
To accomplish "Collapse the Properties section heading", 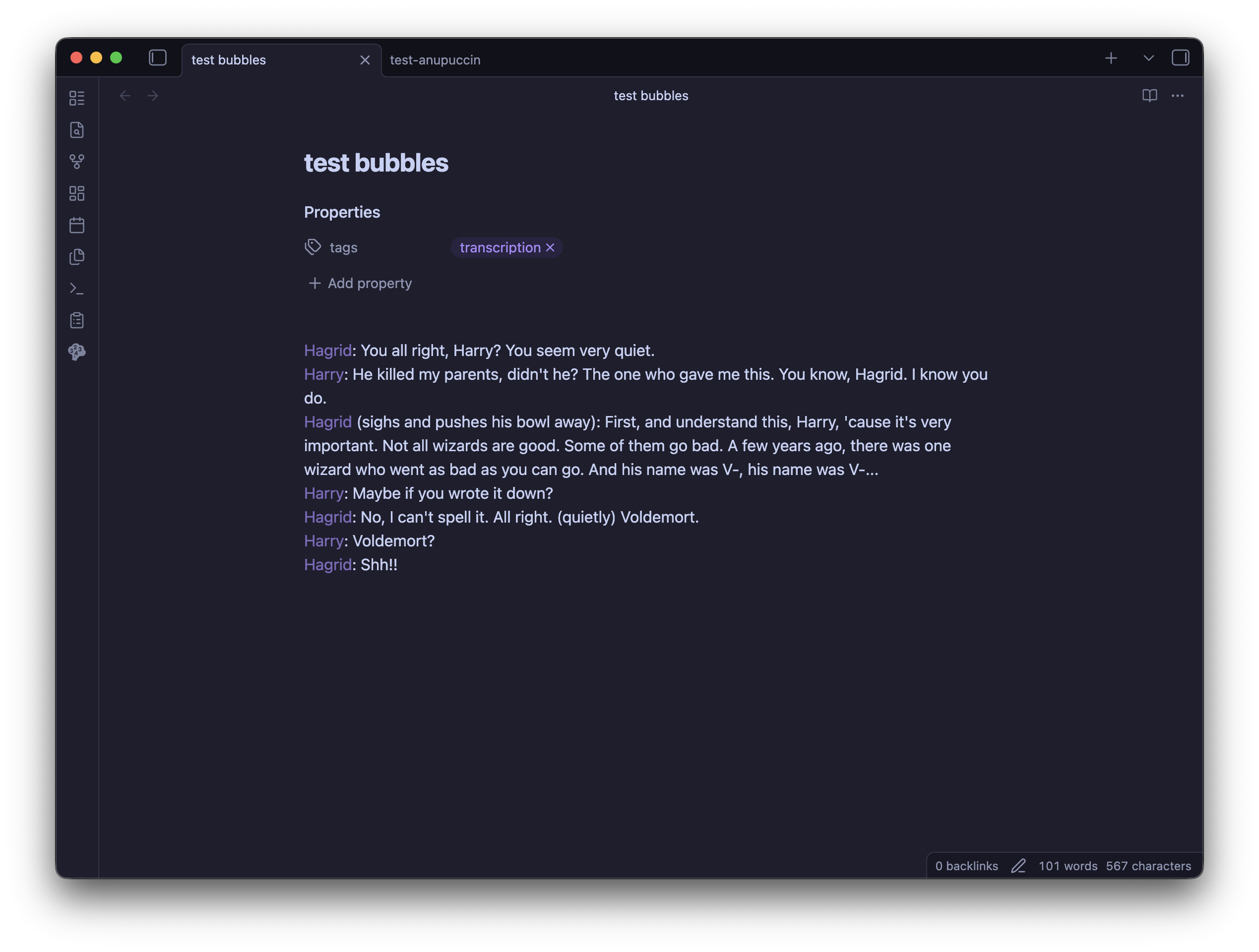I will tap(342, 212).
